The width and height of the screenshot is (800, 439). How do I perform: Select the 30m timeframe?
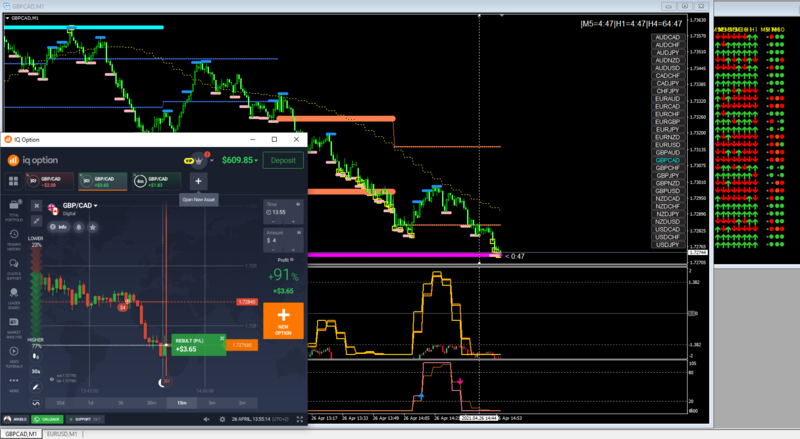152,403
